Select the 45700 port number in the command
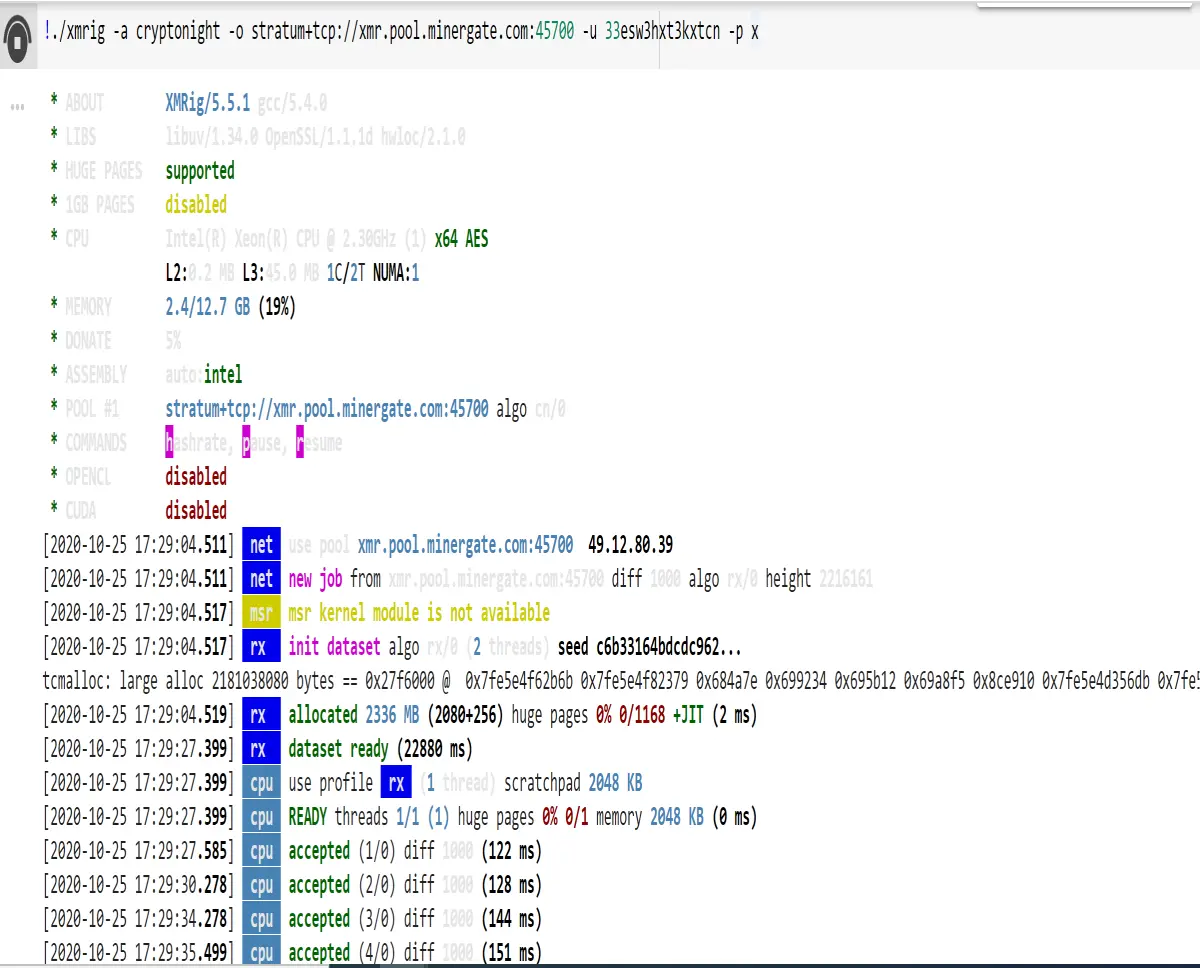 pos(555,31)
